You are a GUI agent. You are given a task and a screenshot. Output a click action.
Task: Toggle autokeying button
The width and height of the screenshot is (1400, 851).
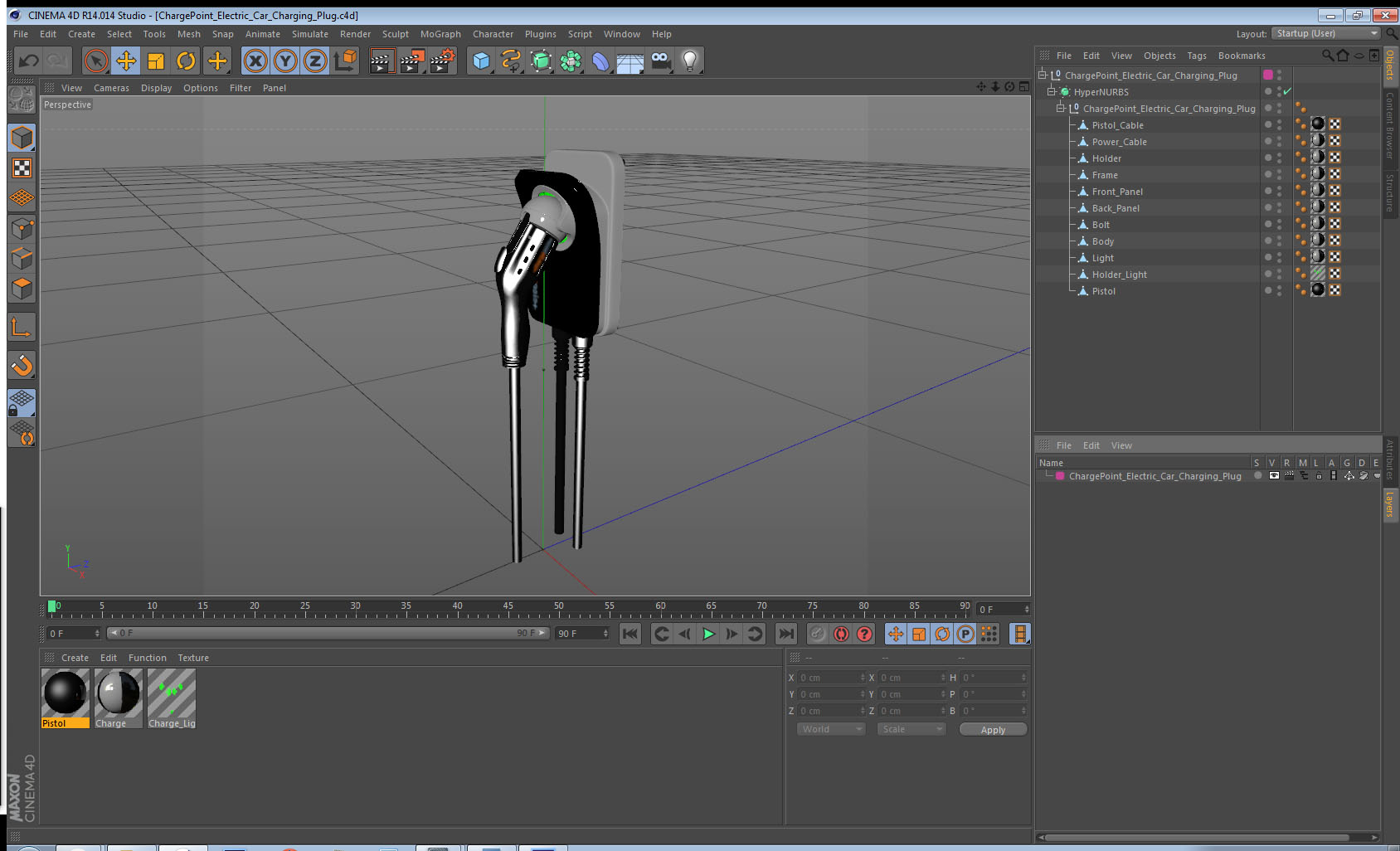841,634
